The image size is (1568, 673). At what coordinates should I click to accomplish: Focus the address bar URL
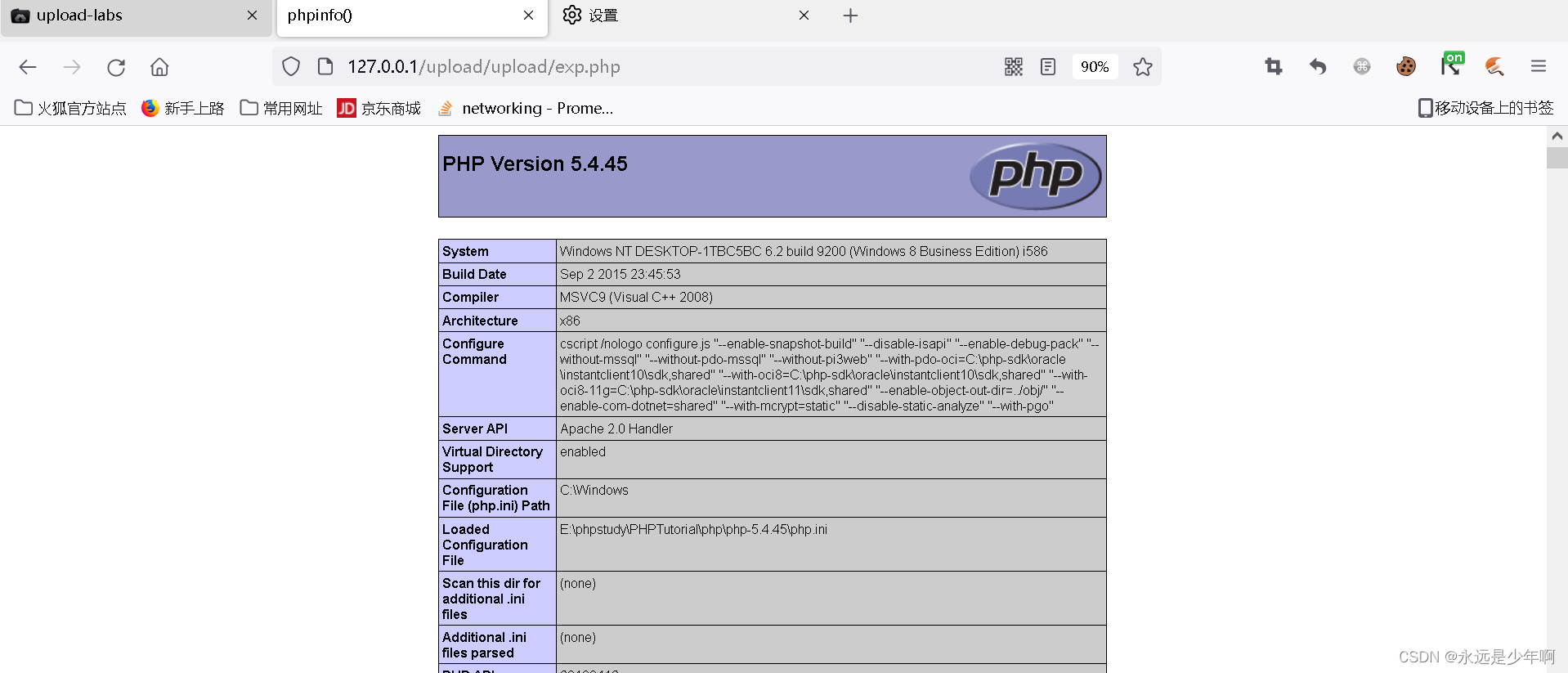click(484, 67)
